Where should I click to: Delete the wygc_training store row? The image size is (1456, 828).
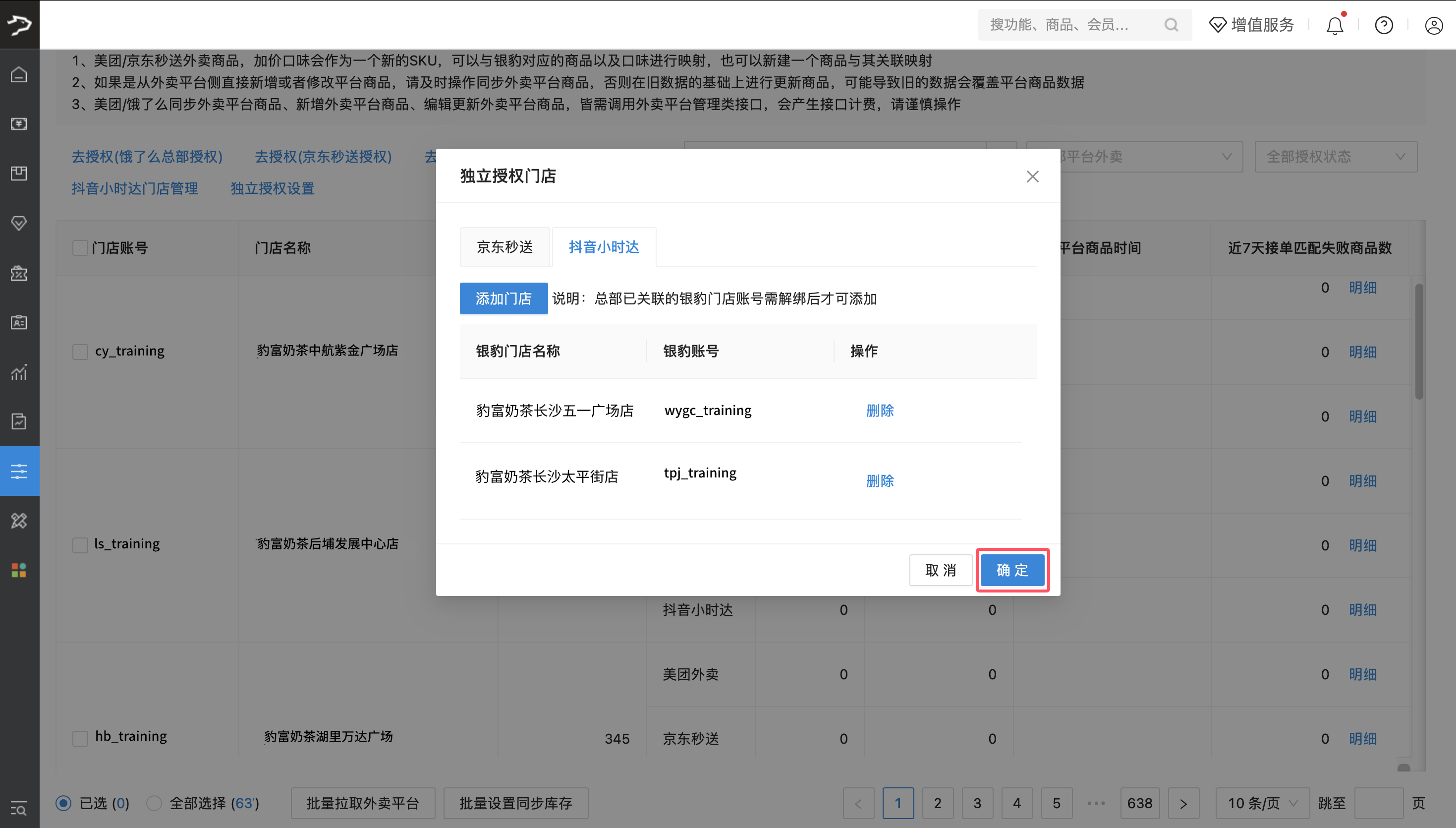[880, 411]
